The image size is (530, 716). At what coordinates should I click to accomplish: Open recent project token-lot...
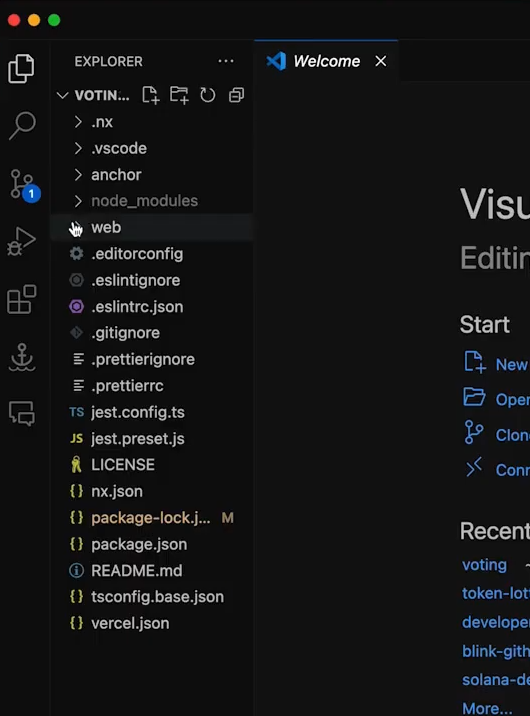(496, 593)
